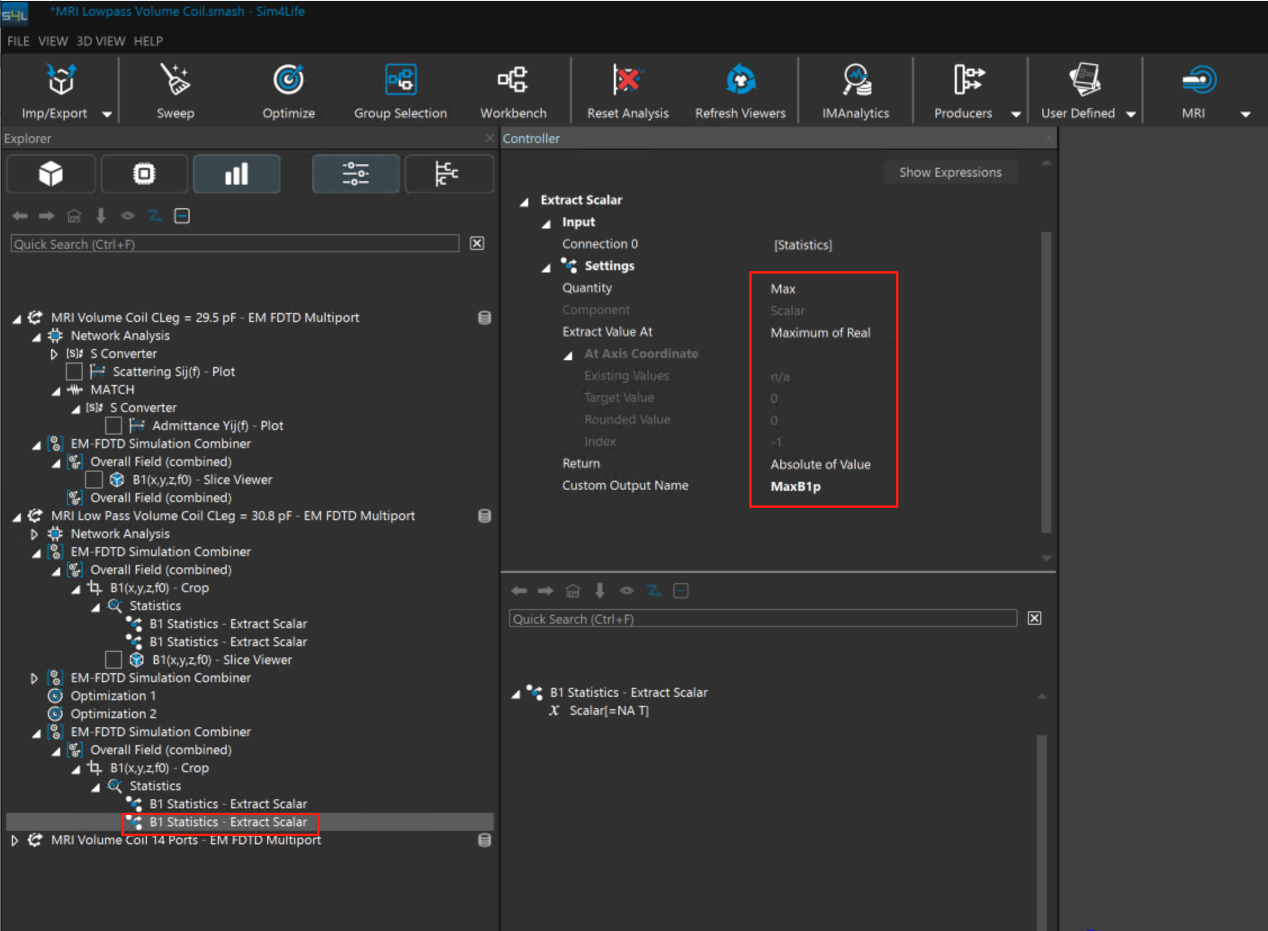Open the Optimize tool
Viewport: 1268px width, 931px height.
pyautogui.click(x=288, y=81)
